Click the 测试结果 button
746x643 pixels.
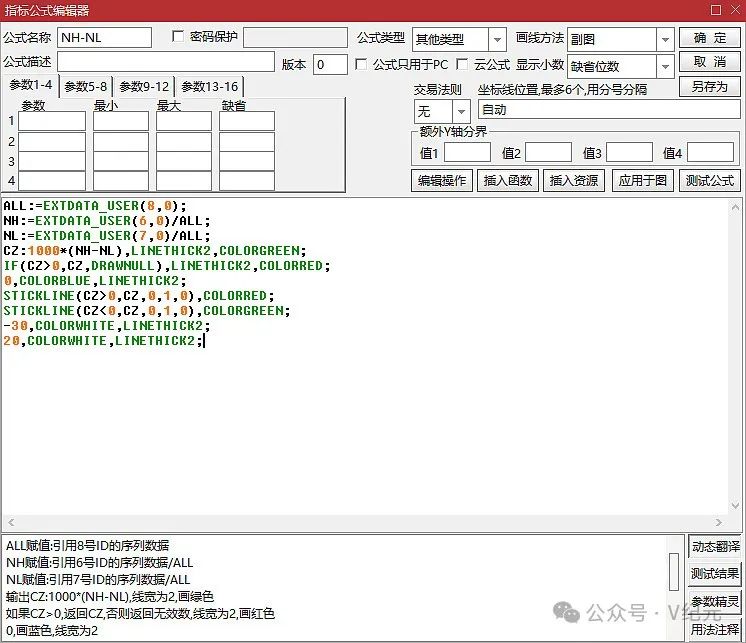tap(716, 574)
